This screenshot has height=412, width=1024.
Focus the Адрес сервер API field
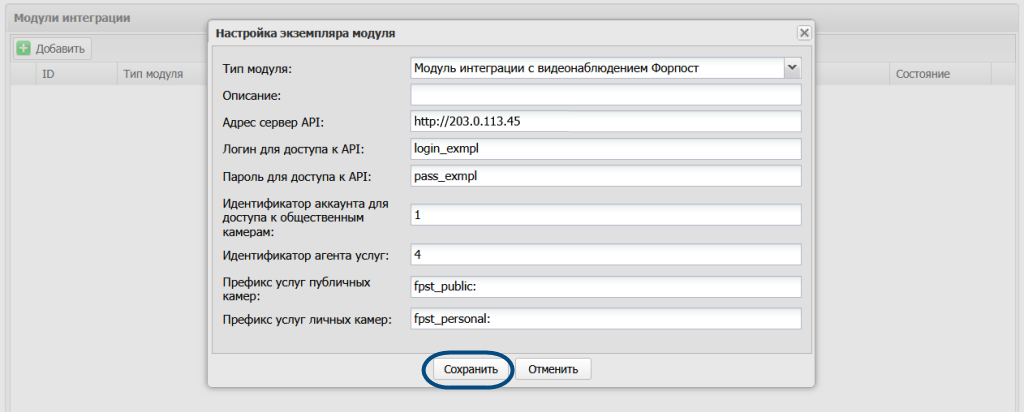coord(605,121)
